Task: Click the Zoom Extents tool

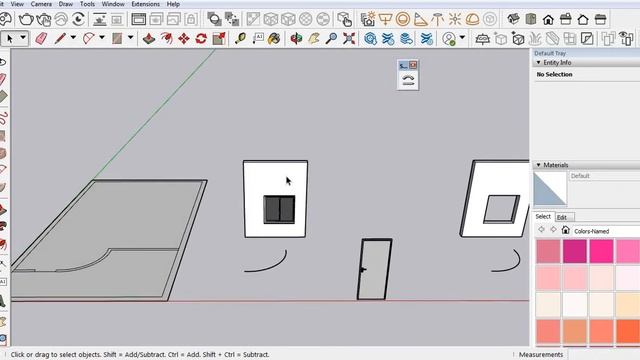Action: tap(349, 39)
